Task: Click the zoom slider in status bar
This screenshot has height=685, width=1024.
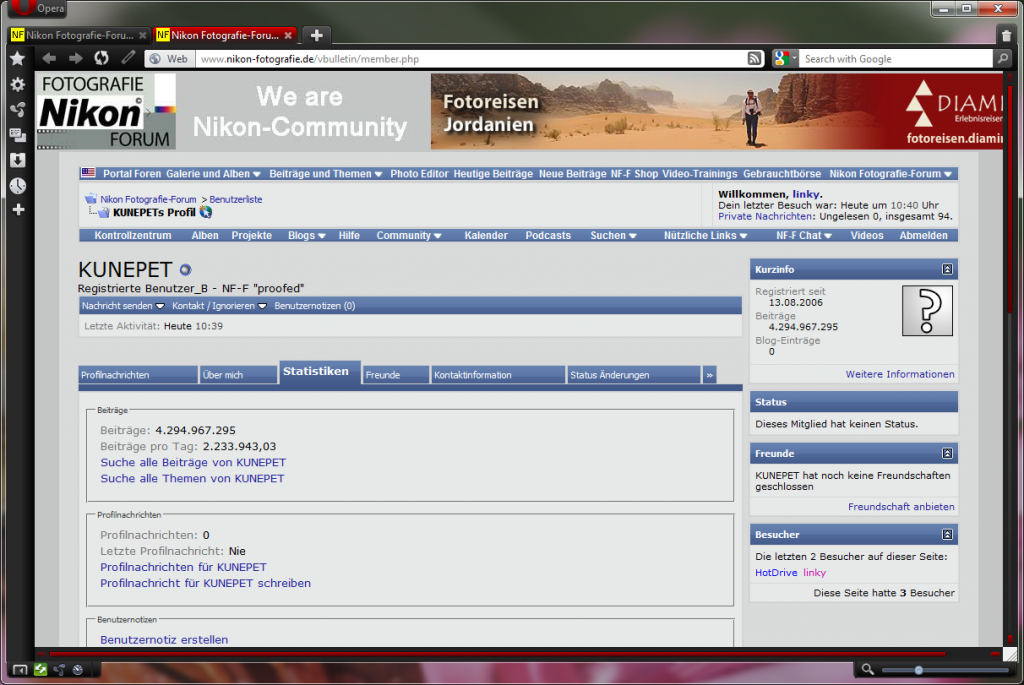Action: 945,670
